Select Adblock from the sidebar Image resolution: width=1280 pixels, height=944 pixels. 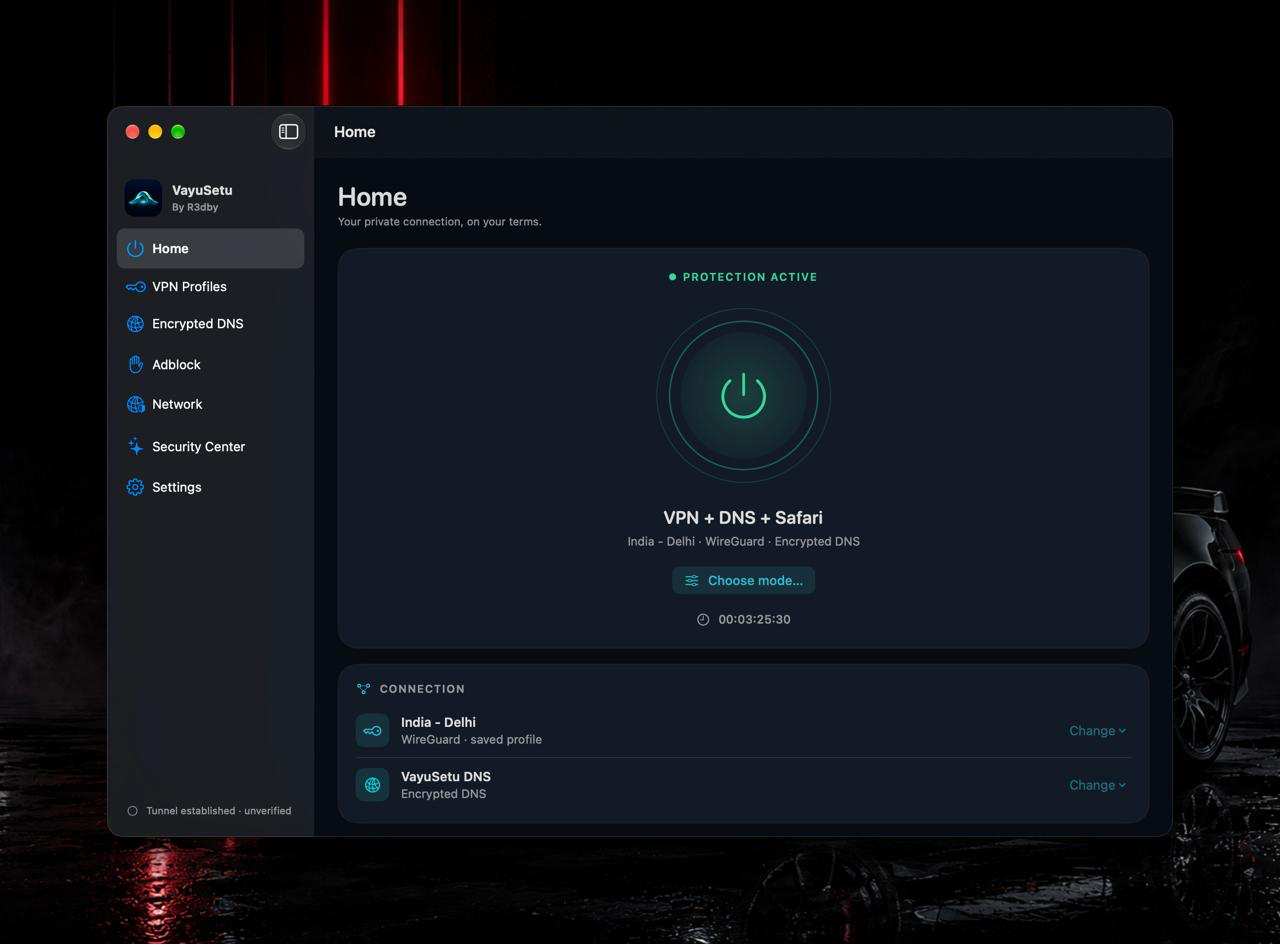coord(210,365)
